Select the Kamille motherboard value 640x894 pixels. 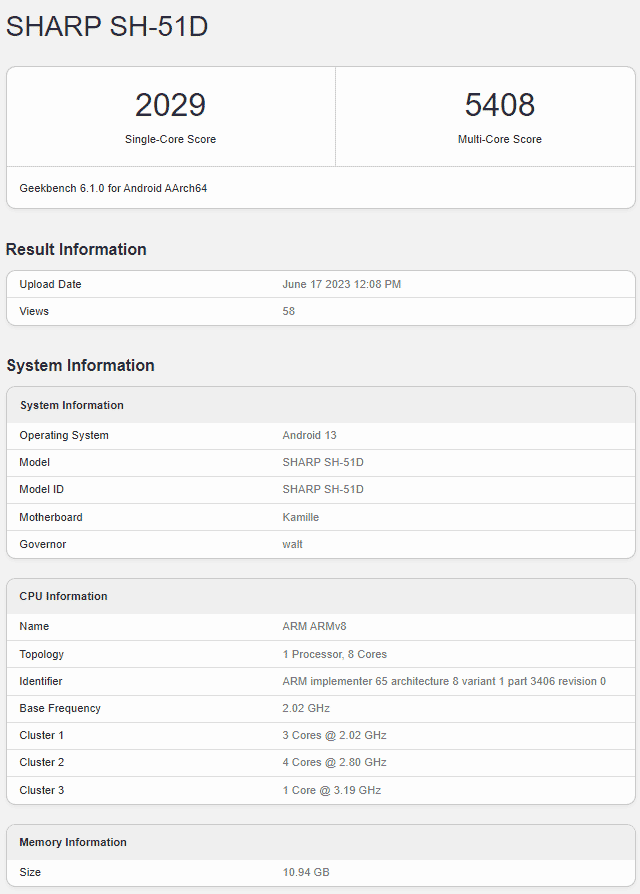[x=301, y=517]
